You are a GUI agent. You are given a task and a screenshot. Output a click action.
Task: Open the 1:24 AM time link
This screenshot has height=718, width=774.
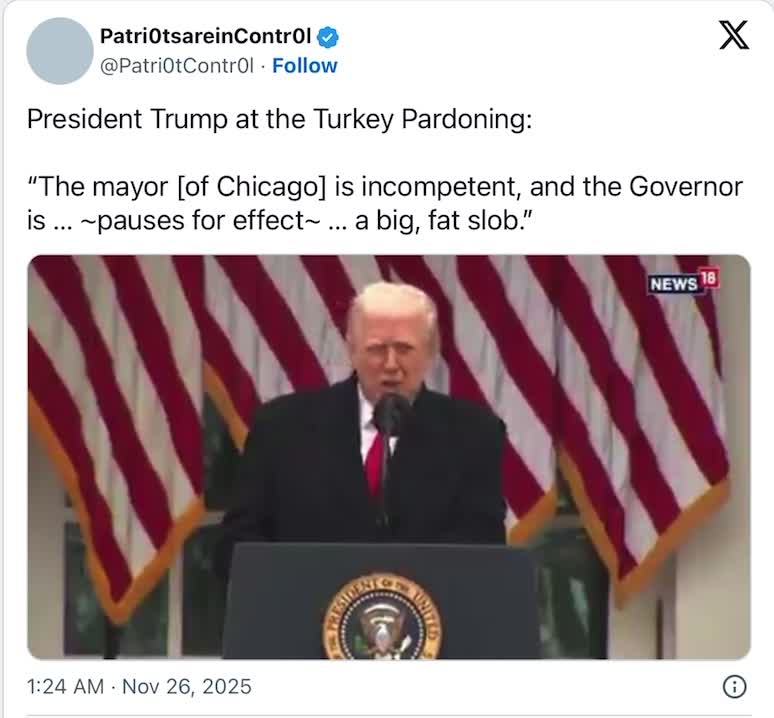(65, 686)
